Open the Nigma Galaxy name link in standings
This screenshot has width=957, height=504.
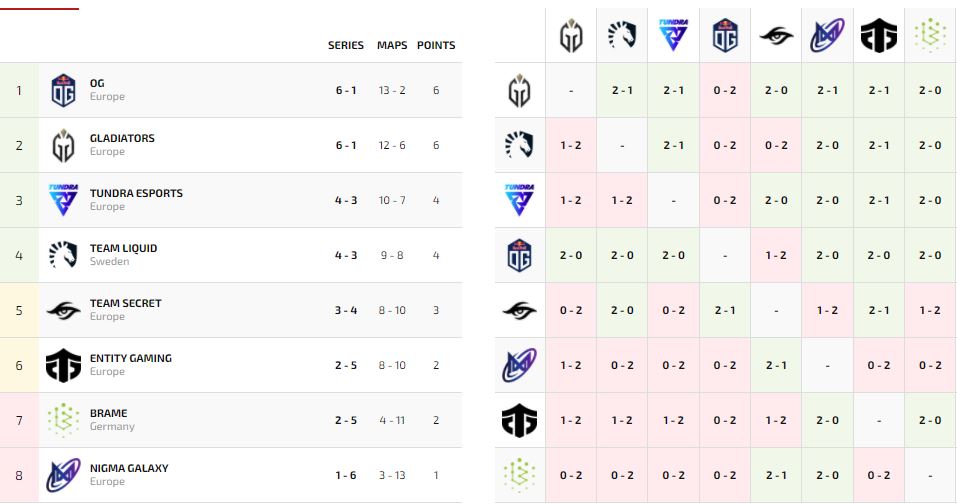point(129,468)
